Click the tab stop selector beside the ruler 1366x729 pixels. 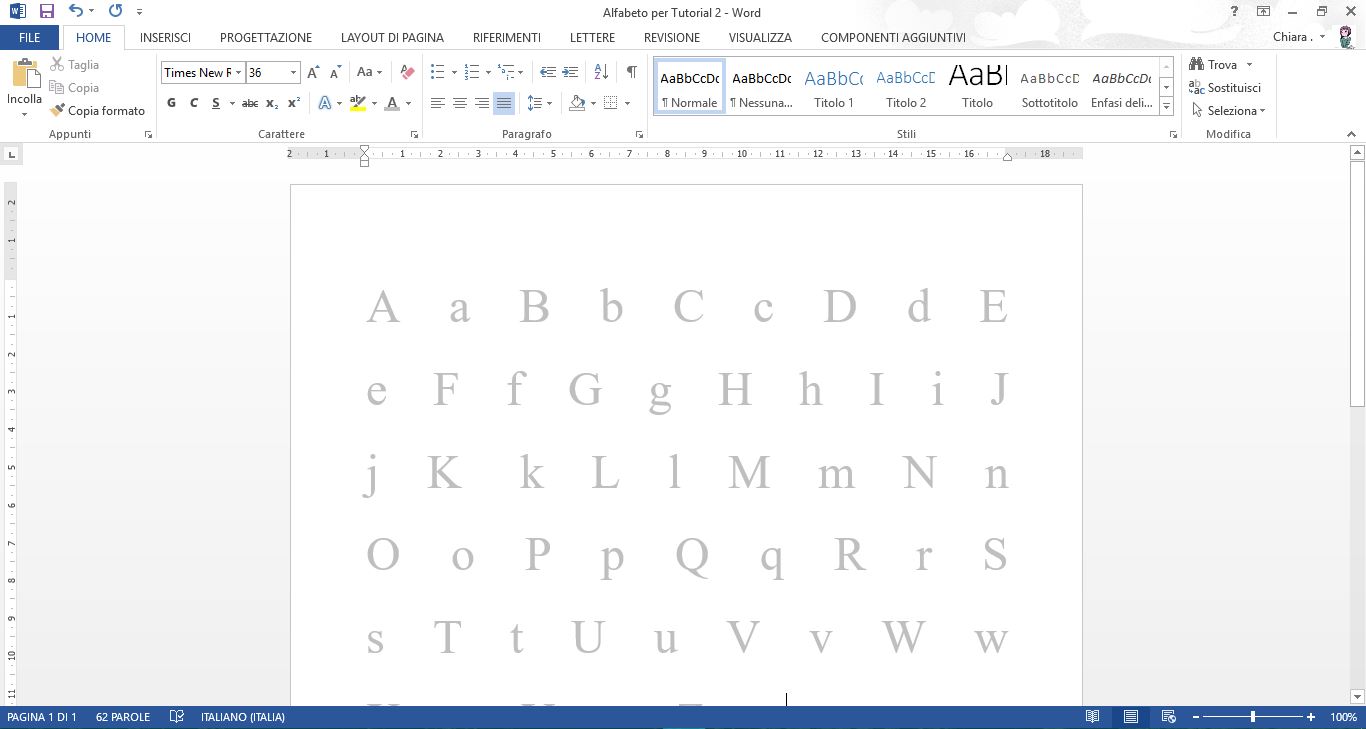[x=12, y=154]
